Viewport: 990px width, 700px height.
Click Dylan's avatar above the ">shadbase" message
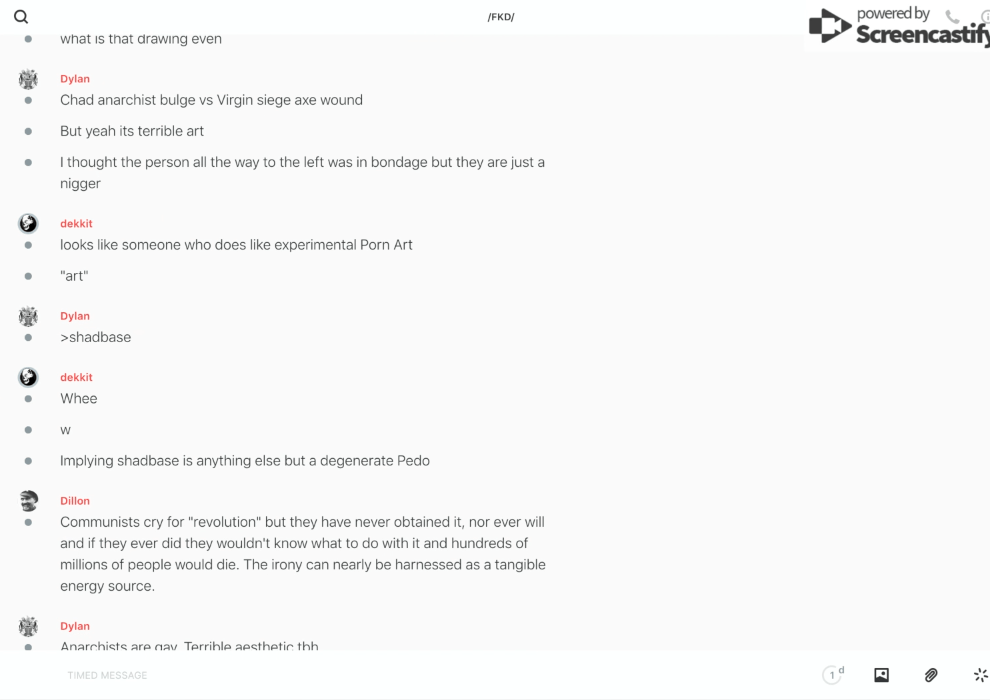click(x=28, y=316)
